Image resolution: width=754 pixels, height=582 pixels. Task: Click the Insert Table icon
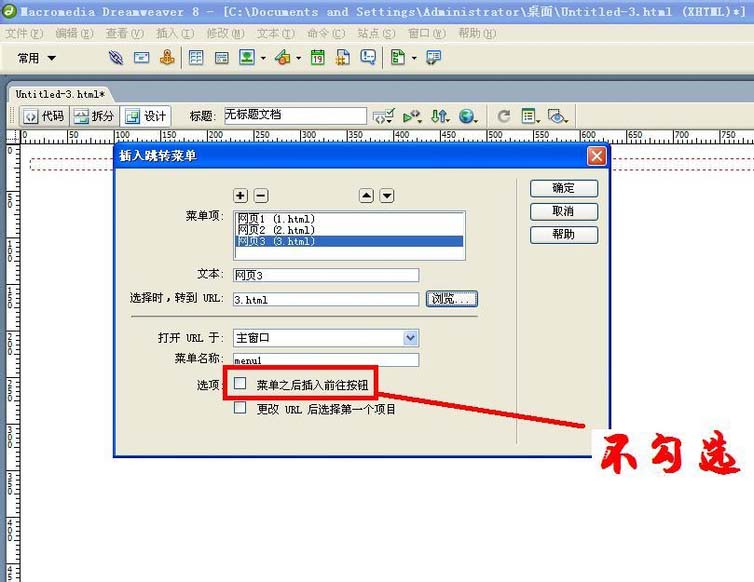pyautogui.click(x=196, y=58)
